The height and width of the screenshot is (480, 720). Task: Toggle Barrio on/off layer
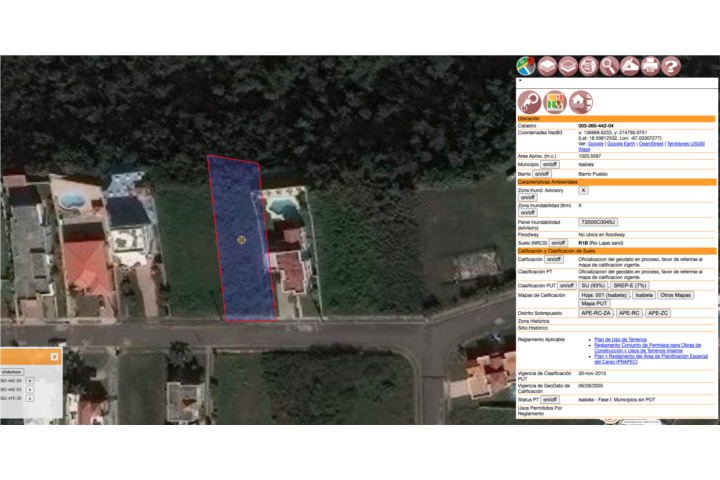[x=541, y=174]
